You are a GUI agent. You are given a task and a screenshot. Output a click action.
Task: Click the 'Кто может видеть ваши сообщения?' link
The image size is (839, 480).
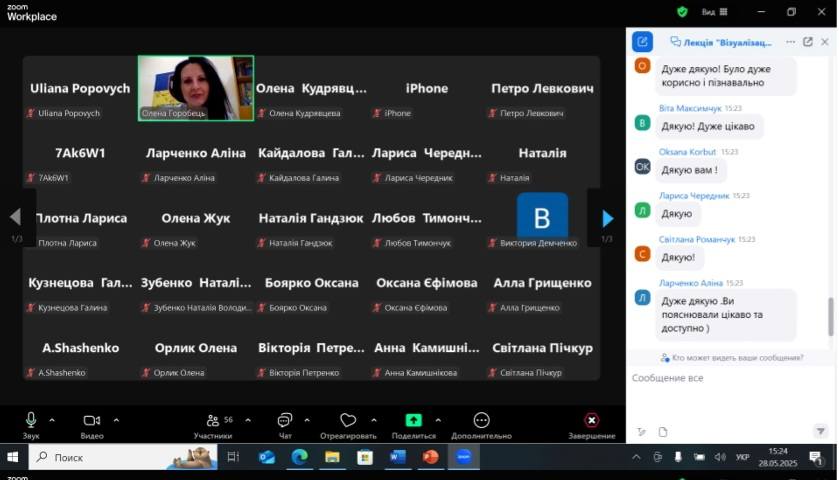click(737, 357)
